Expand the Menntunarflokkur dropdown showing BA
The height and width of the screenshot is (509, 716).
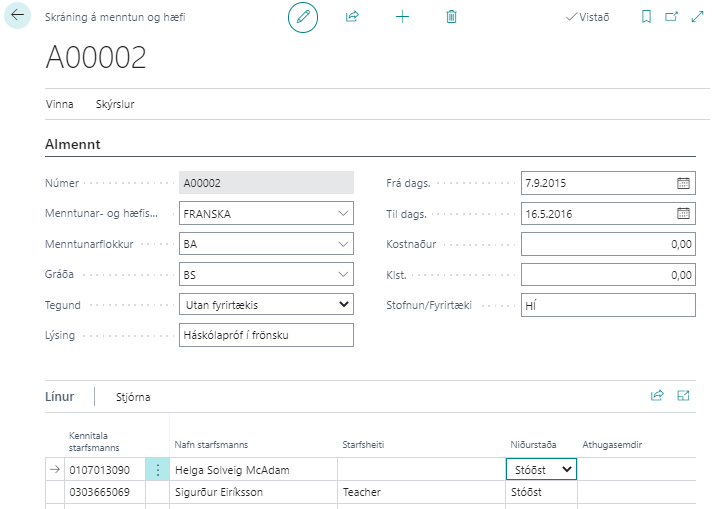point(343,244)
